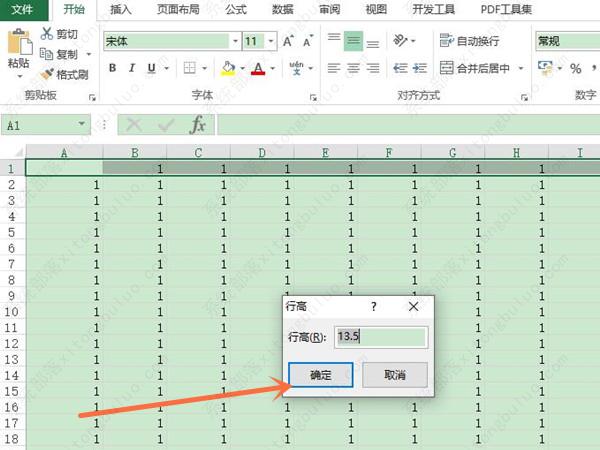The height and width of the screenshot is (450, 600).
Task: Click the insert function fx icon
Action: point(198,124)
